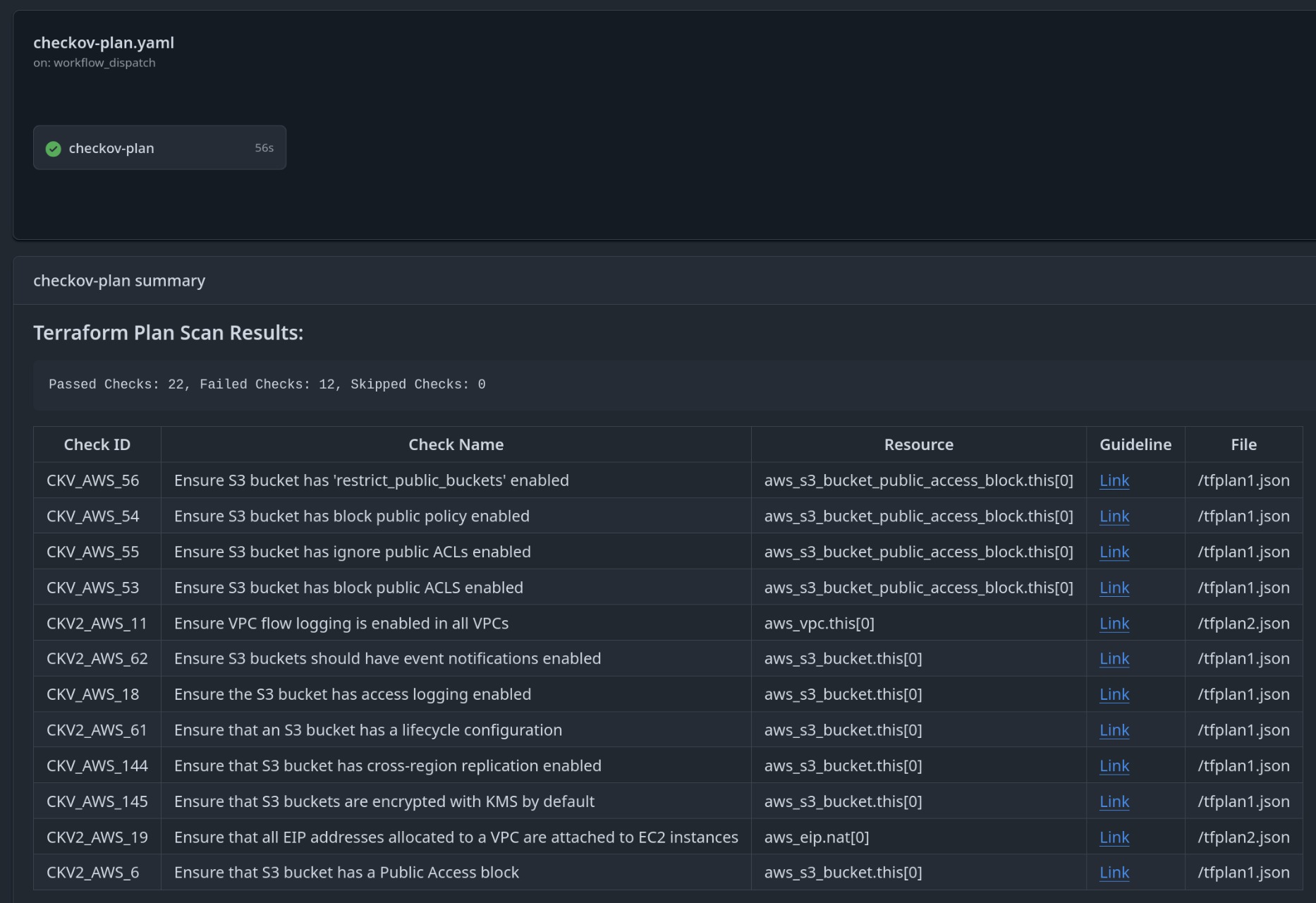This screenshot has height=903, width=1316.
Task: Open Link for Public Access block check
Action: (1114, 873)
